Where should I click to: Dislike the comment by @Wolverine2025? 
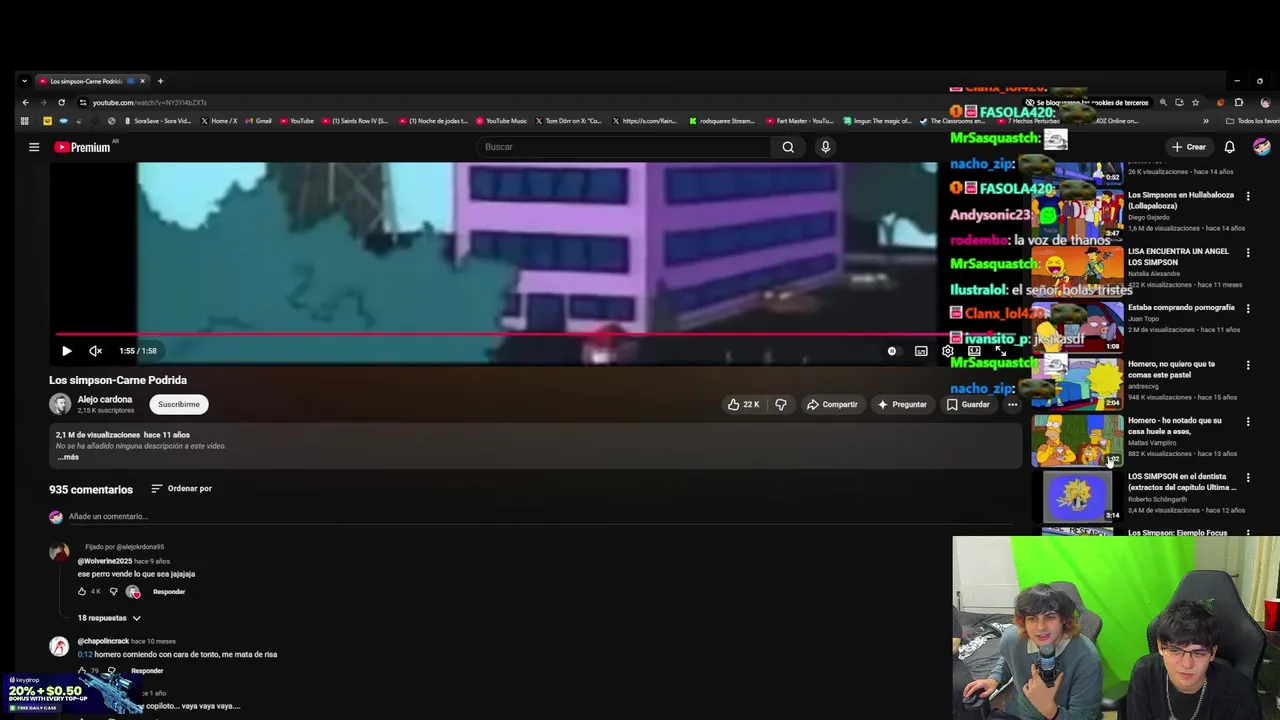(x=113, y=592)
